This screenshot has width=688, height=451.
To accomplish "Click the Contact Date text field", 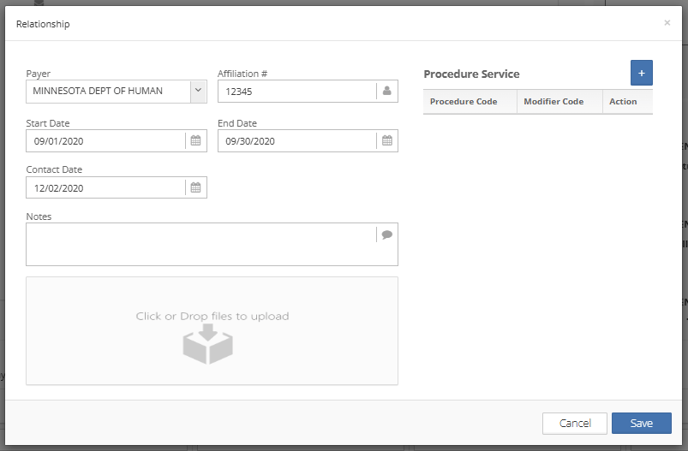I will 105,187.
